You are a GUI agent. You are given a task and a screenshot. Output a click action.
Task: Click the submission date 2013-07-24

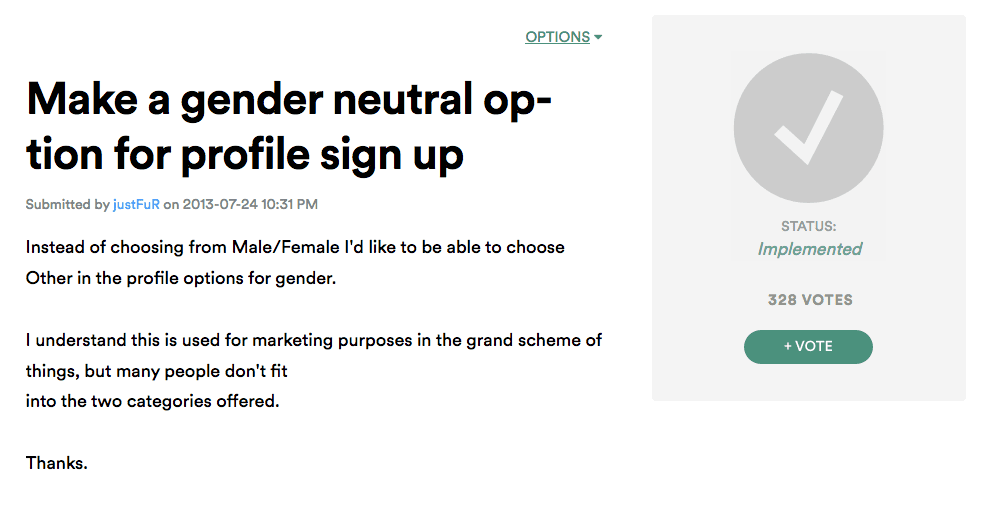(x=219, y=205)
